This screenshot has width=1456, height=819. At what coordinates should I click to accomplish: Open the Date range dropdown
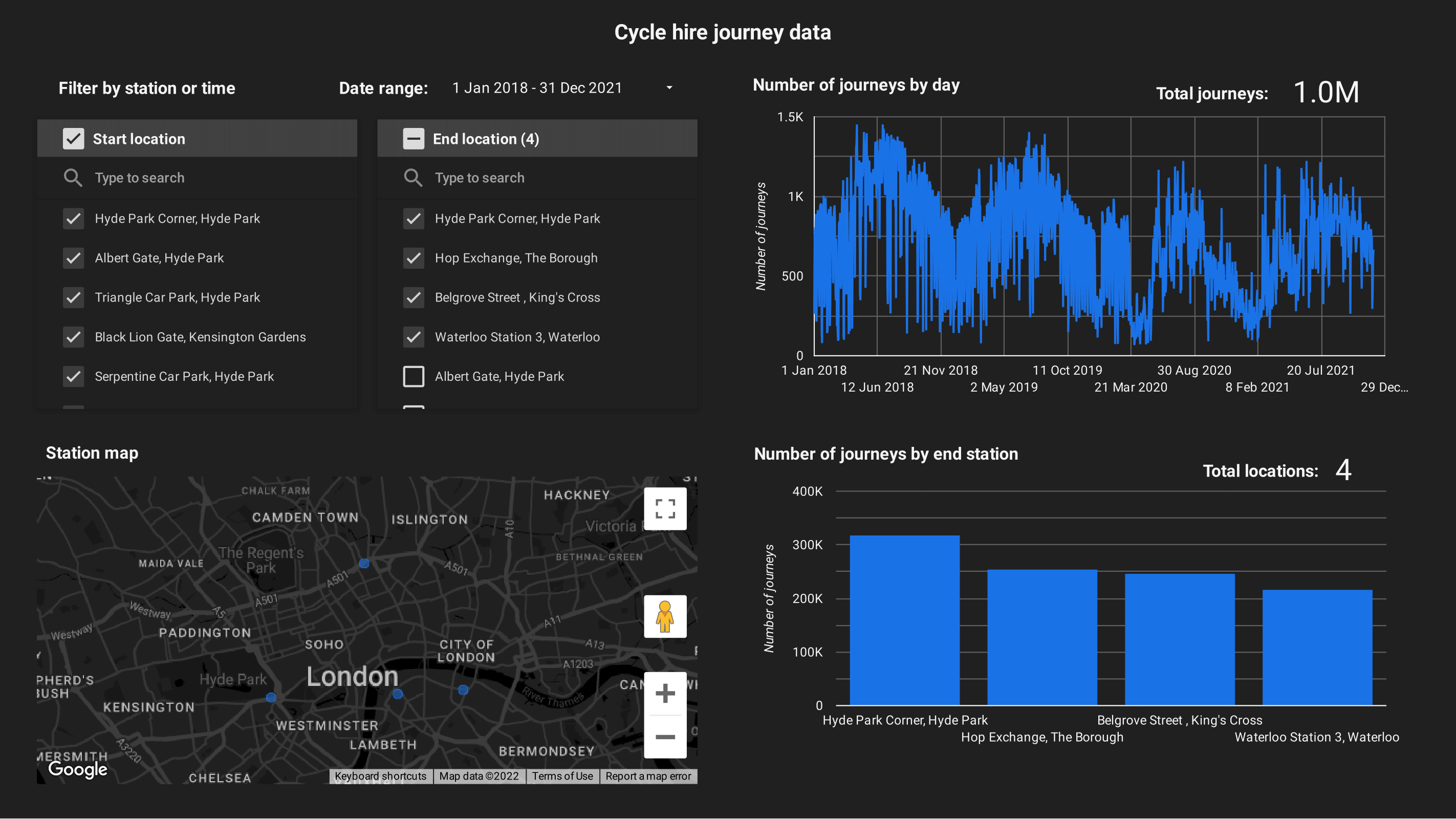coord(669,88)
